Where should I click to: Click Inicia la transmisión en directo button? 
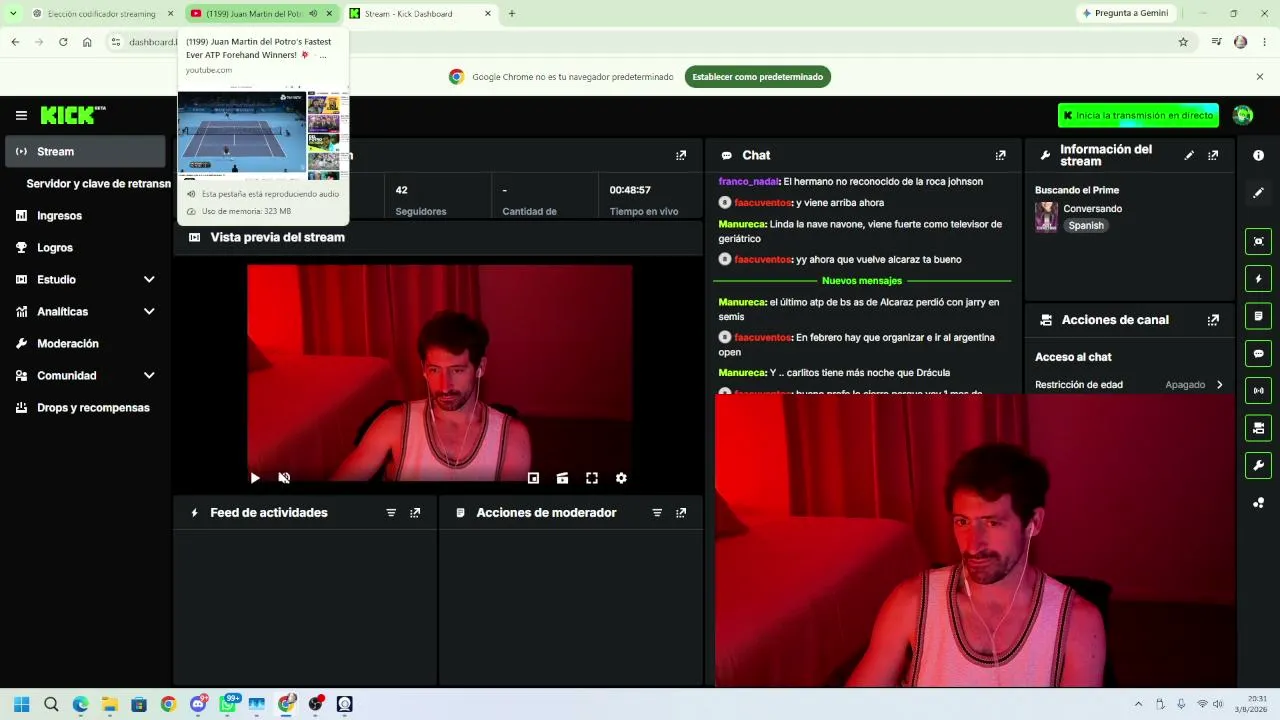click(1138, 115)
